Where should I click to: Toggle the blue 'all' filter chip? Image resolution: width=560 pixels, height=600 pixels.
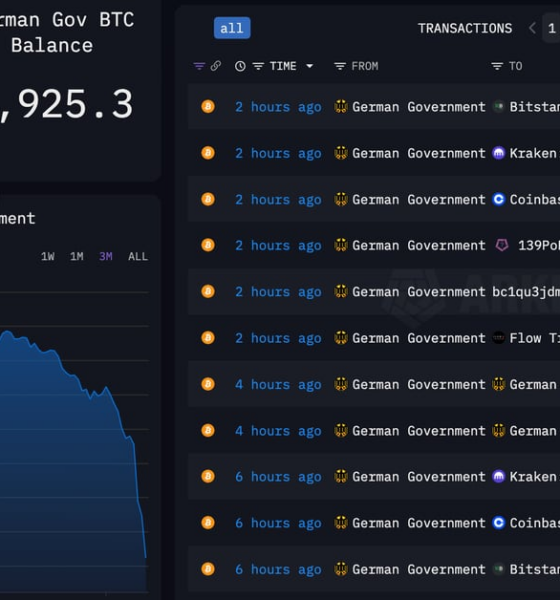(232, 28)
